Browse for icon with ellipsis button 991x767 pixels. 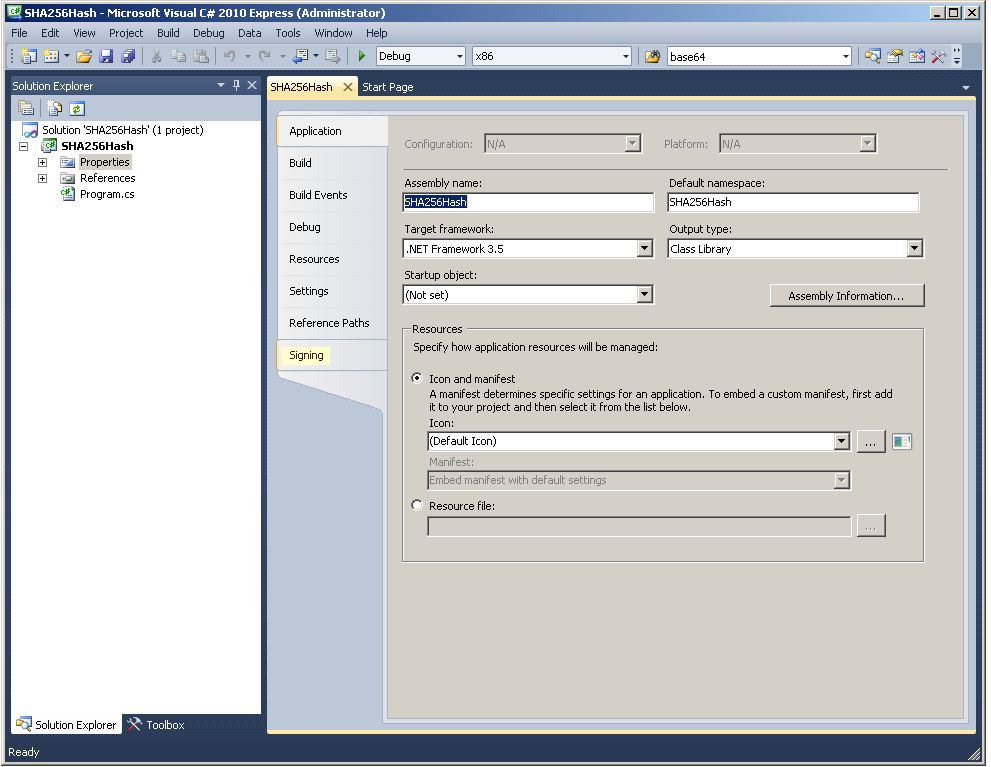[x=870, y=442]
